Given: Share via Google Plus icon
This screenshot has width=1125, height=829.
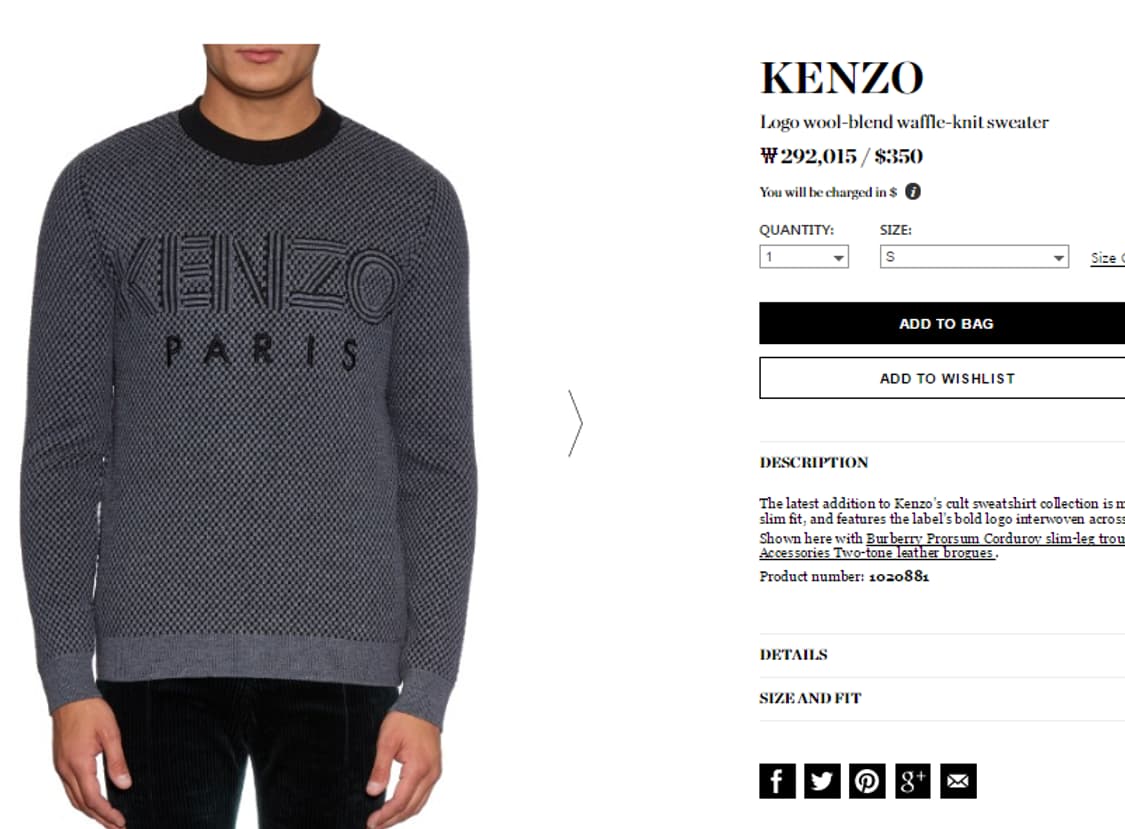Looking at the screenshot, I should [913, 781].
